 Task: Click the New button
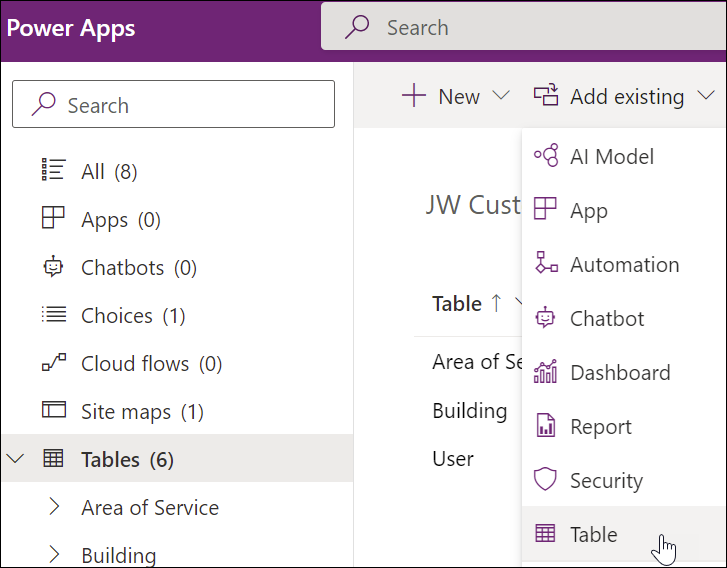456,96
